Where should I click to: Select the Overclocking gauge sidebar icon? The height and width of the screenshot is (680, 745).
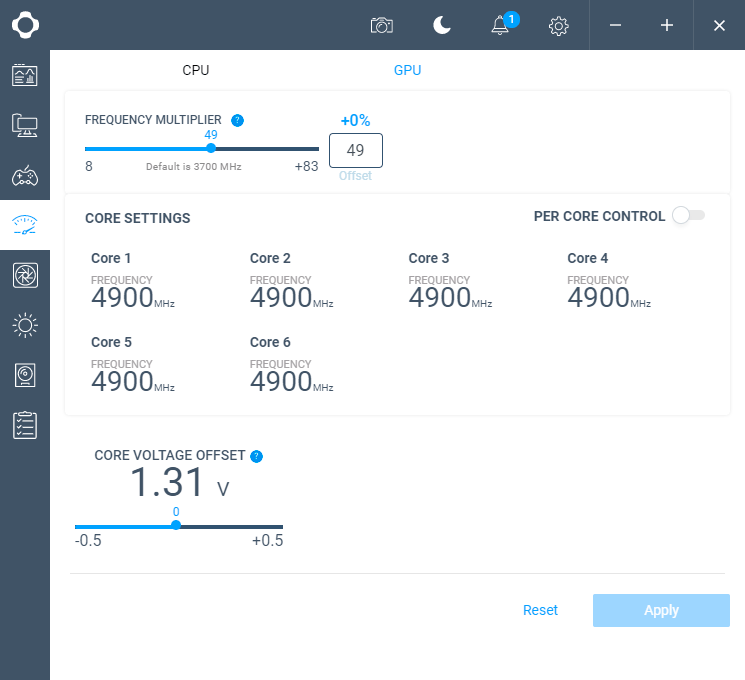(24, 225)
